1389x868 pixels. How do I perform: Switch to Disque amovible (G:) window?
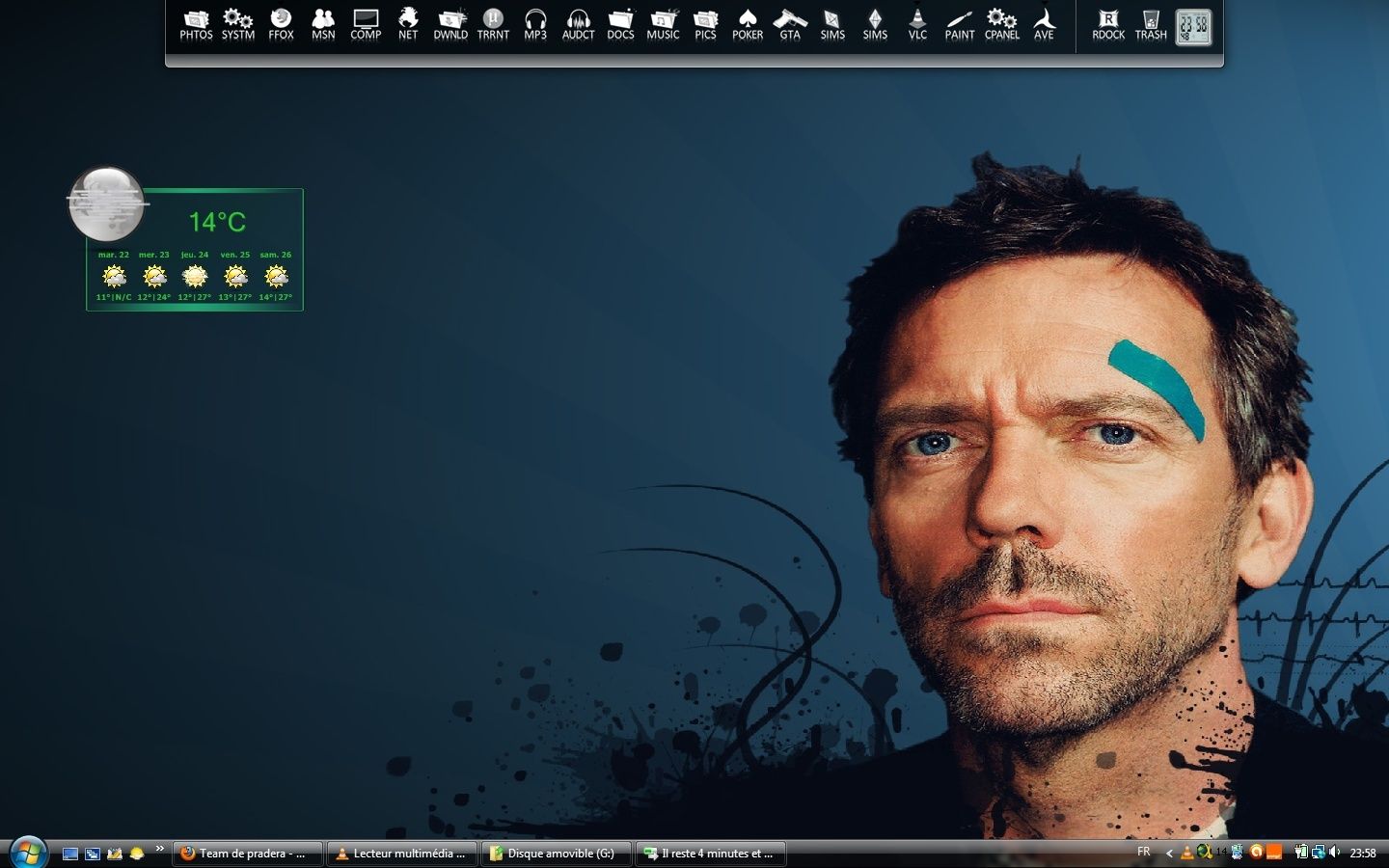point(557,854)
